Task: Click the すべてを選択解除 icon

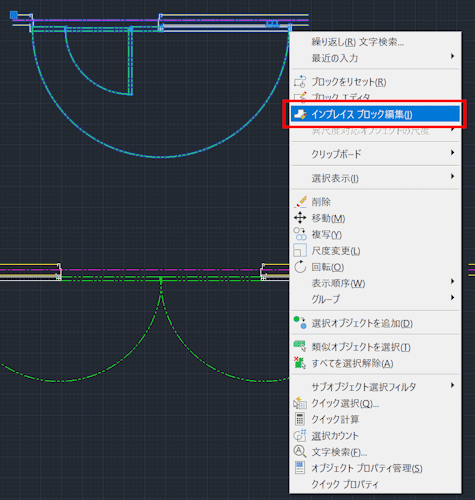Action: point(300,363)
